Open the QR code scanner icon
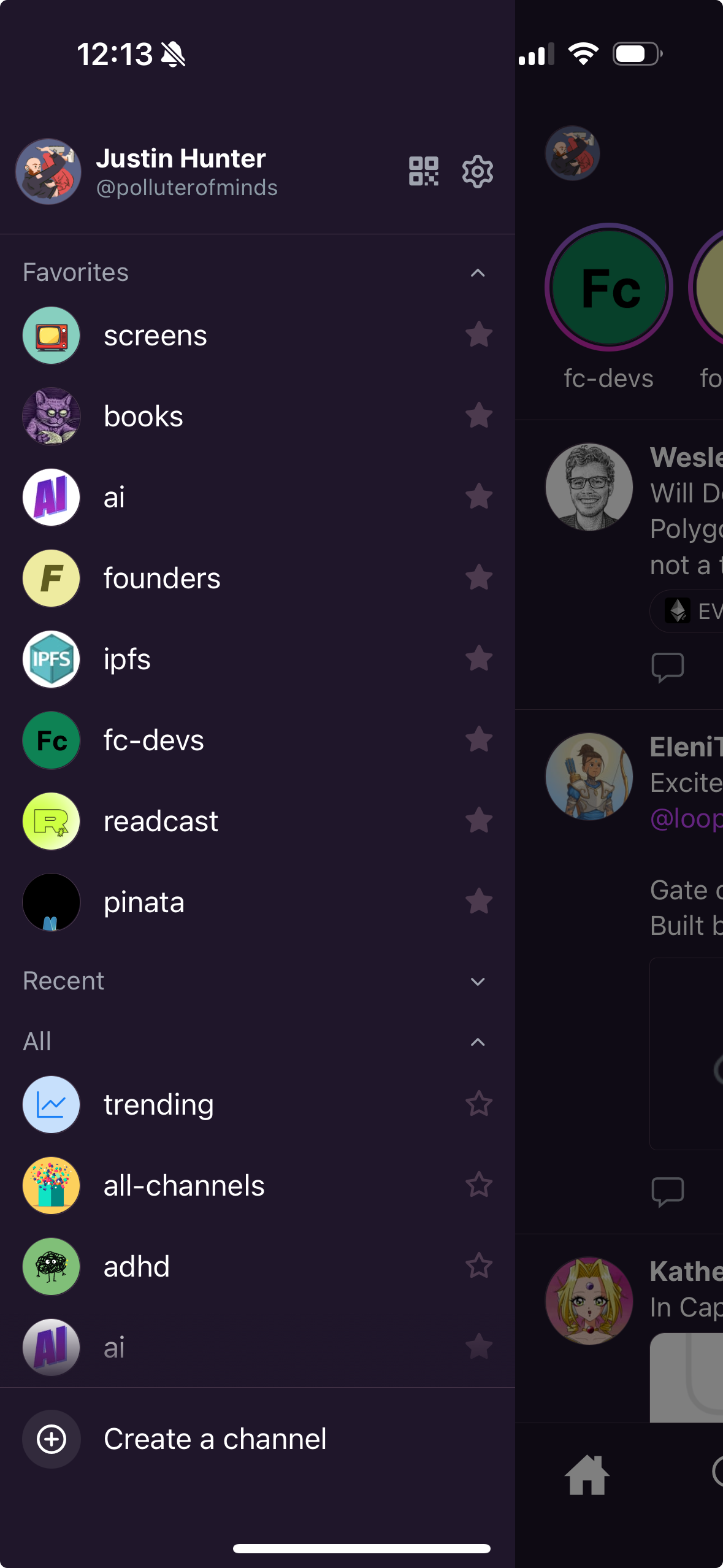This screenshot has width=723, height=1568. click(423, 171)
